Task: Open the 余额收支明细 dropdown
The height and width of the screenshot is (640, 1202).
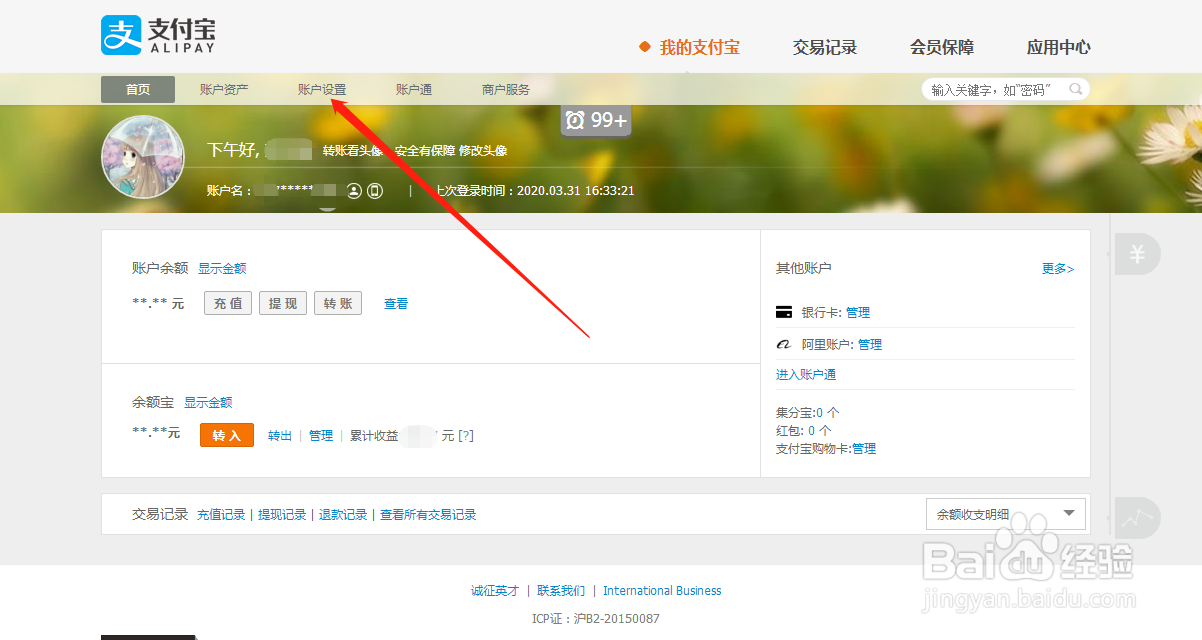Action: click(1005, 513)
